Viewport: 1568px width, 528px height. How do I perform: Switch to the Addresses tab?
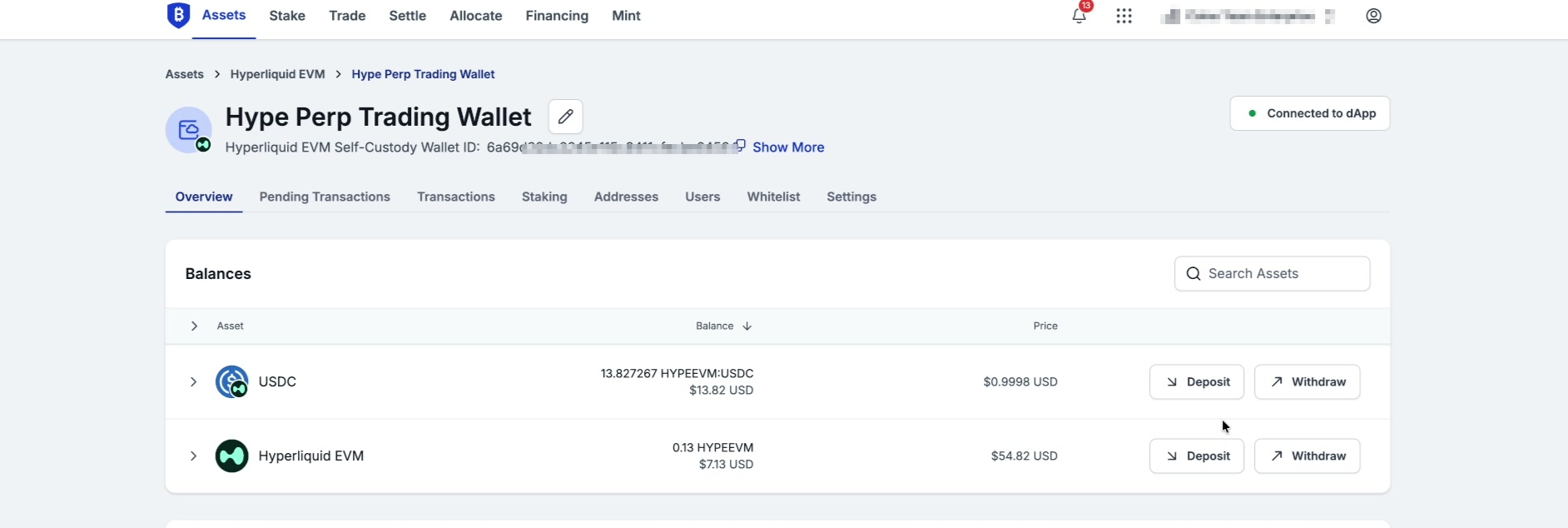coord(626,197)
